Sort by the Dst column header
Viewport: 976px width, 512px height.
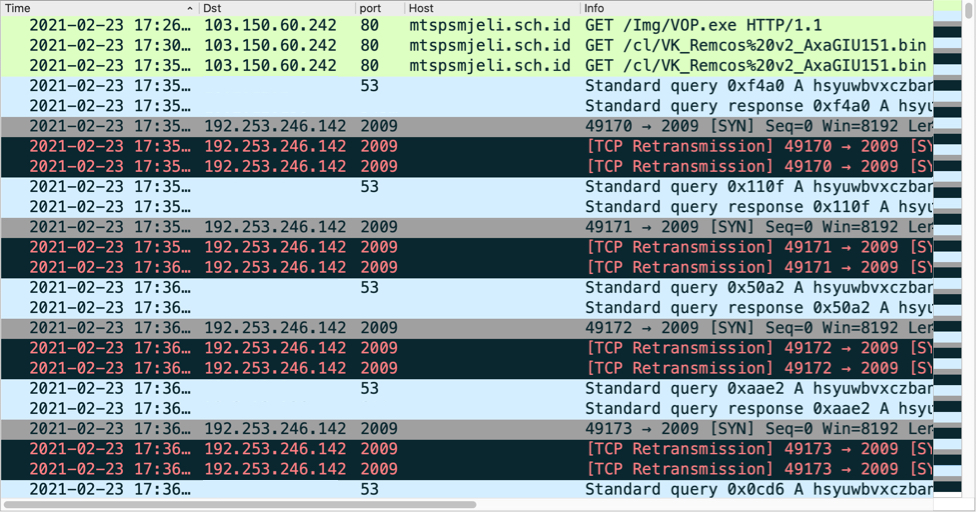277,8
